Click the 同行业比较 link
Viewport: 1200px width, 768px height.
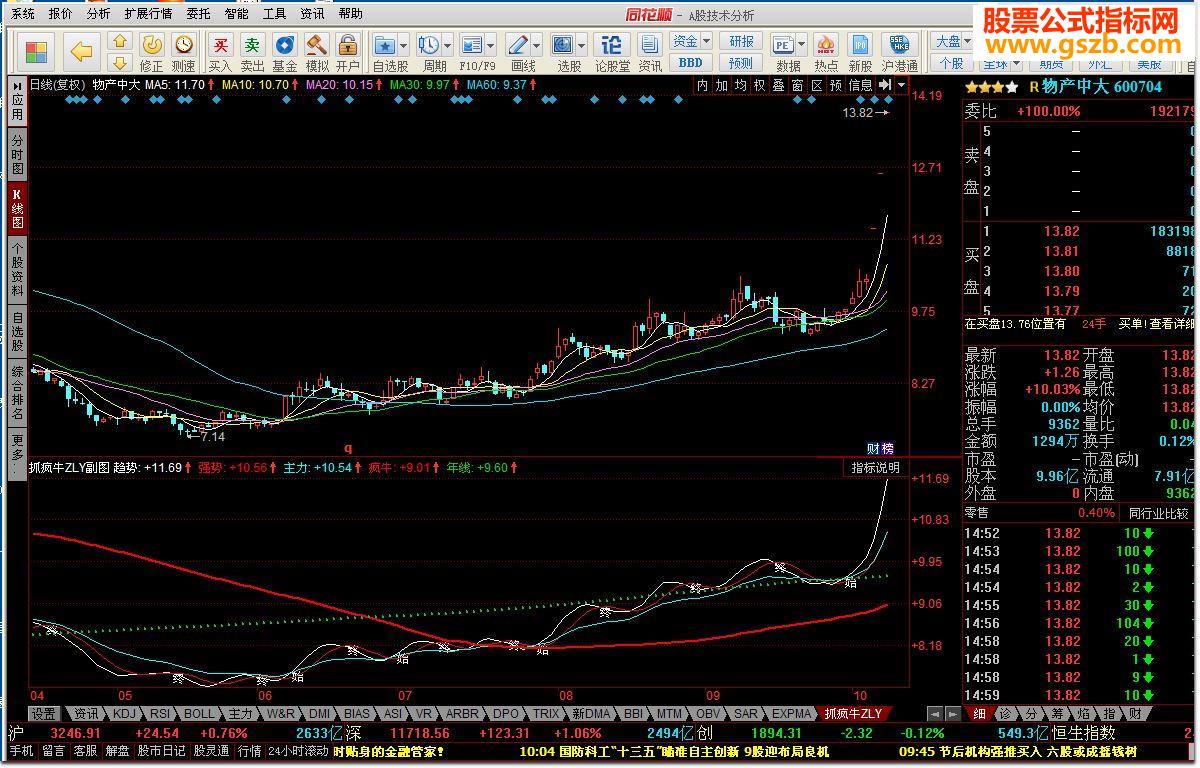pyautogui.click(x=1161, y=513)
